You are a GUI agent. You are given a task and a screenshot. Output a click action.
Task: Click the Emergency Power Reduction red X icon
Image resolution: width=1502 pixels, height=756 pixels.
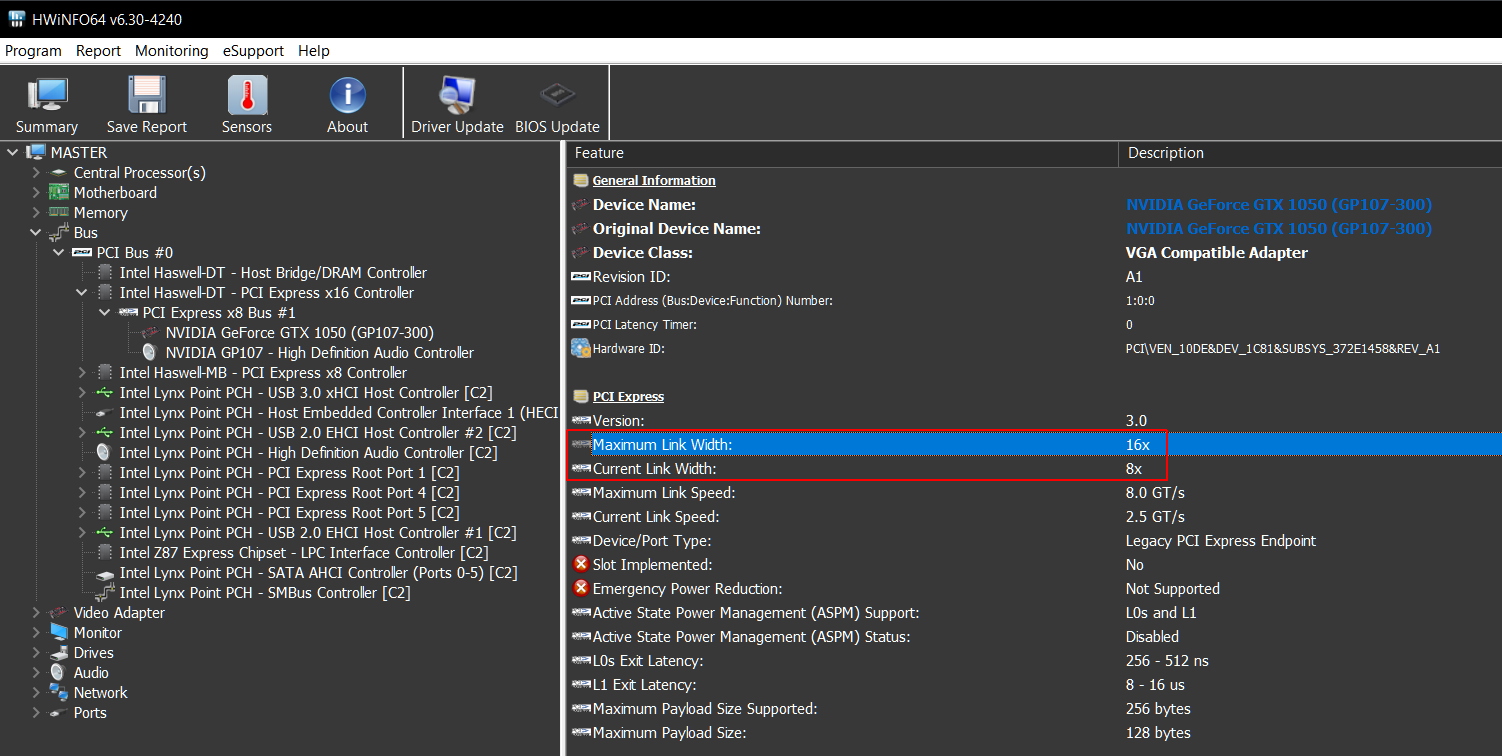click(581, 588)
